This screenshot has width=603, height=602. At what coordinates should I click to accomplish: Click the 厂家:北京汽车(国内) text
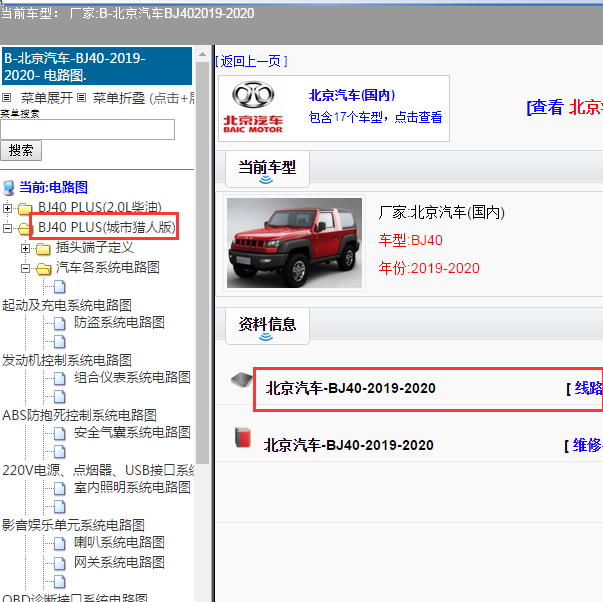click(x=441, y=212)
